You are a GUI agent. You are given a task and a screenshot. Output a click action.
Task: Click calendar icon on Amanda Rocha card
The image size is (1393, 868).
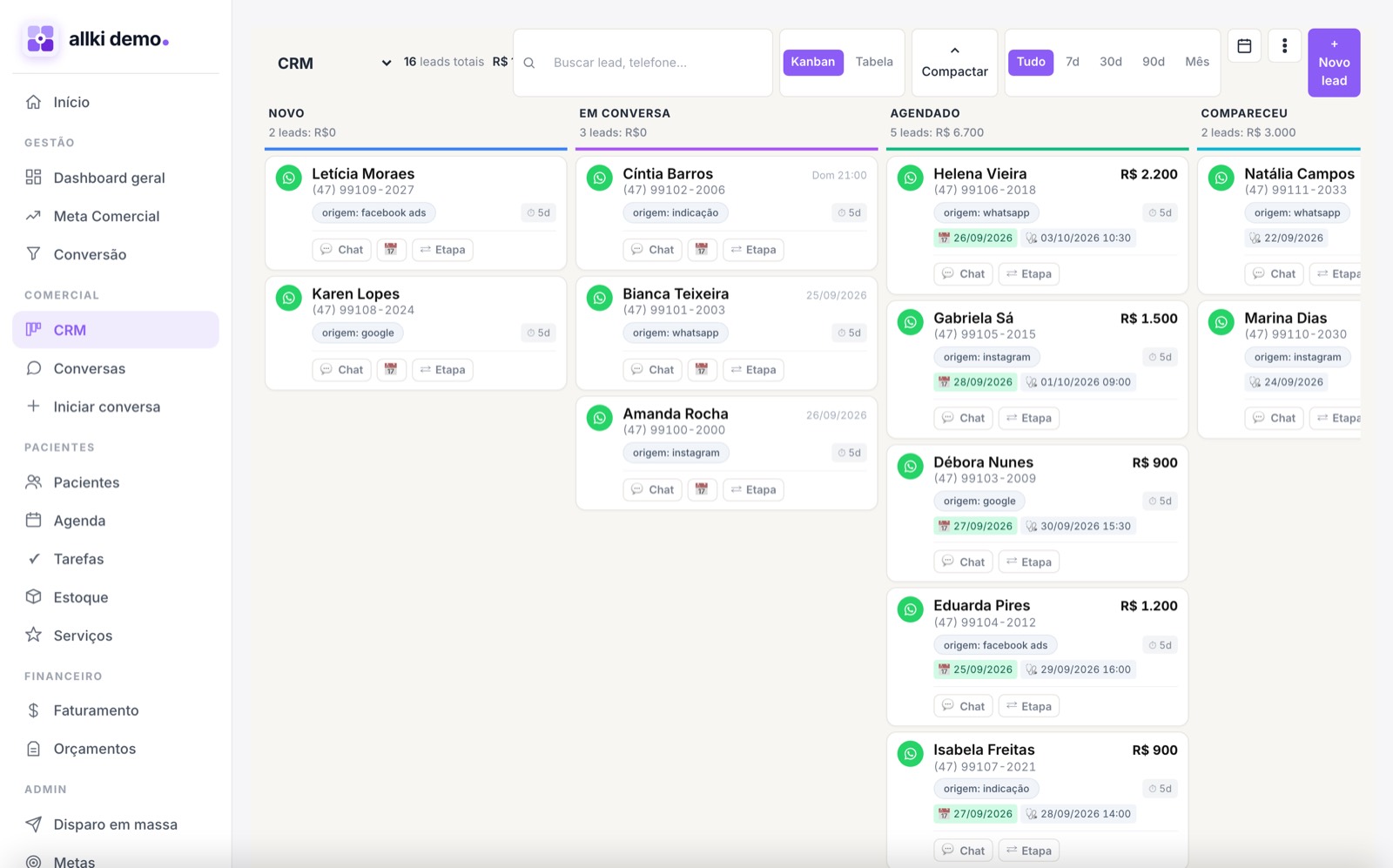(x=702, y=490)
